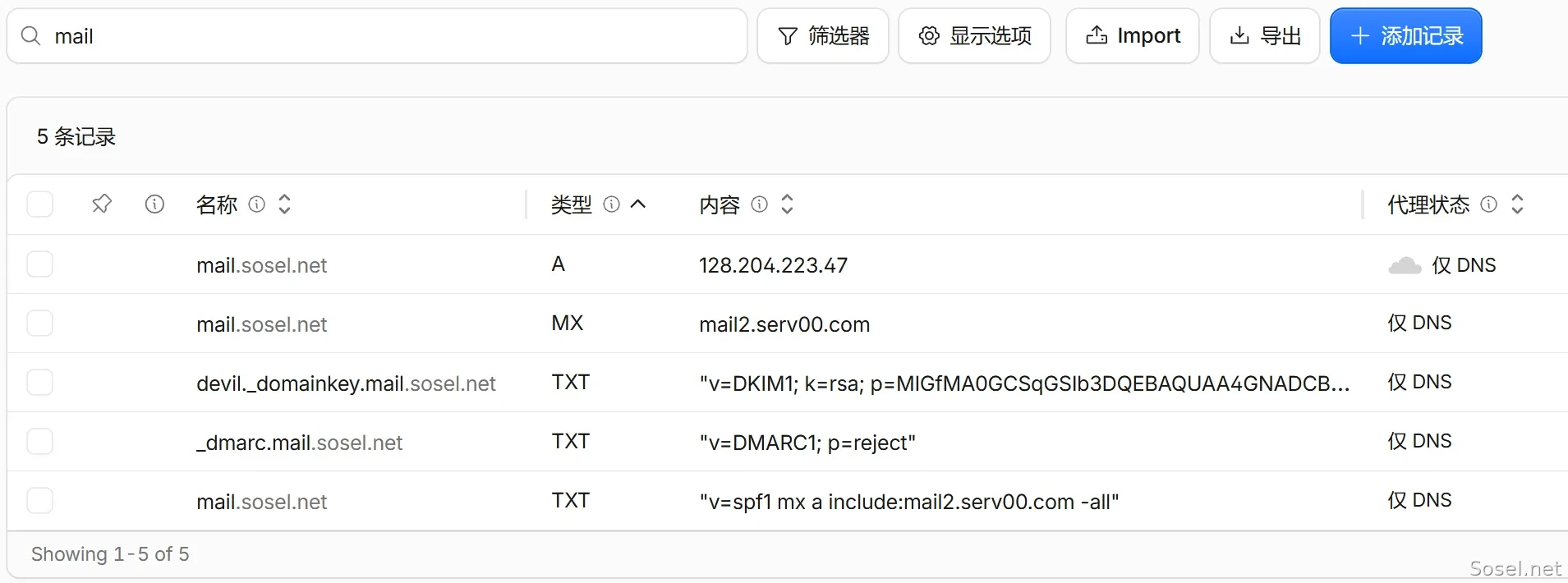This screenshot has height=583, width=1568.
Task: Click info icon next to 名称 header
Action: (x=257, y=204)
